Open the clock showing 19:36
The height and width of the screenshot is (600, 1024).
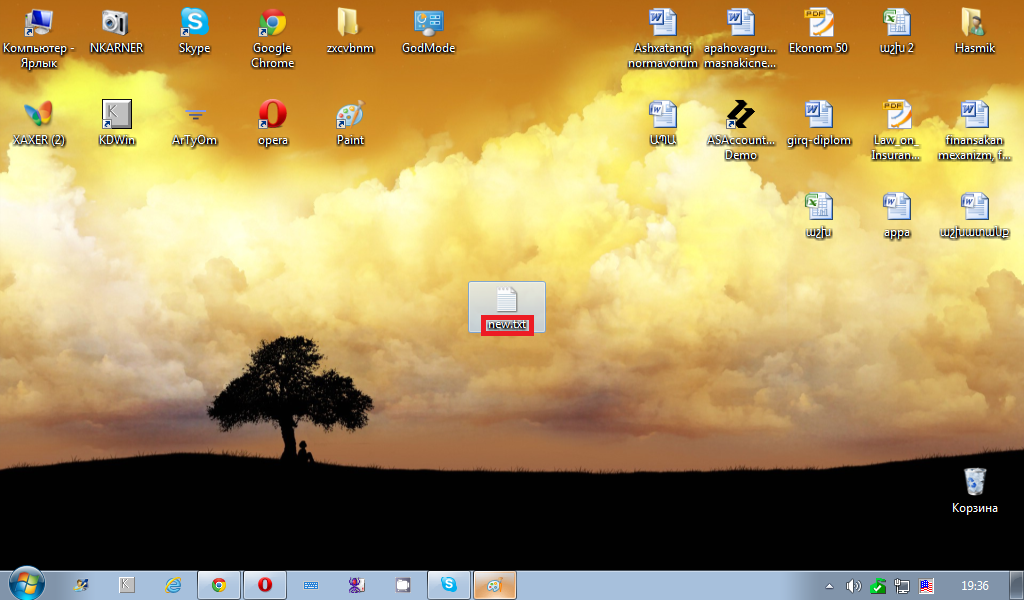click(974, 585)
